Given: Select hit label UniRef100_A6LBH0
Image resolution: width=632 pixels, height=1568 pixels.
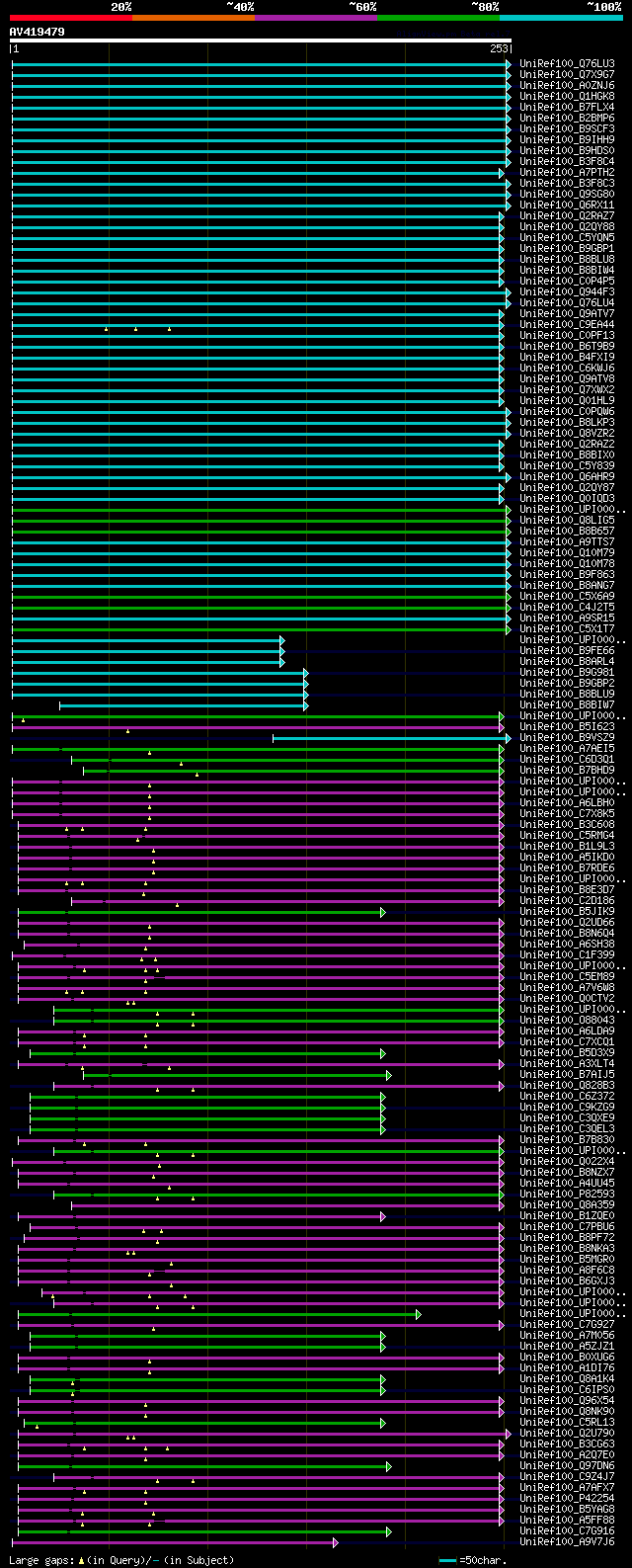Looking at the screenshot, I should coord(567,803).
